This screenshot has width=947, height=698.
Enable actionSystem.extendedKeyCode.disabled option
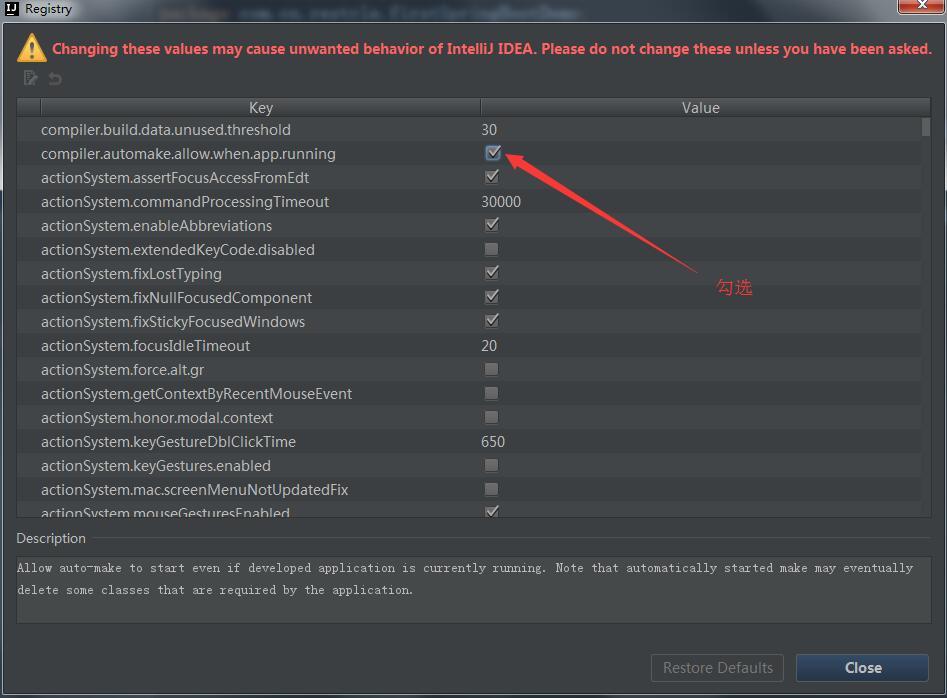point(492,249)
